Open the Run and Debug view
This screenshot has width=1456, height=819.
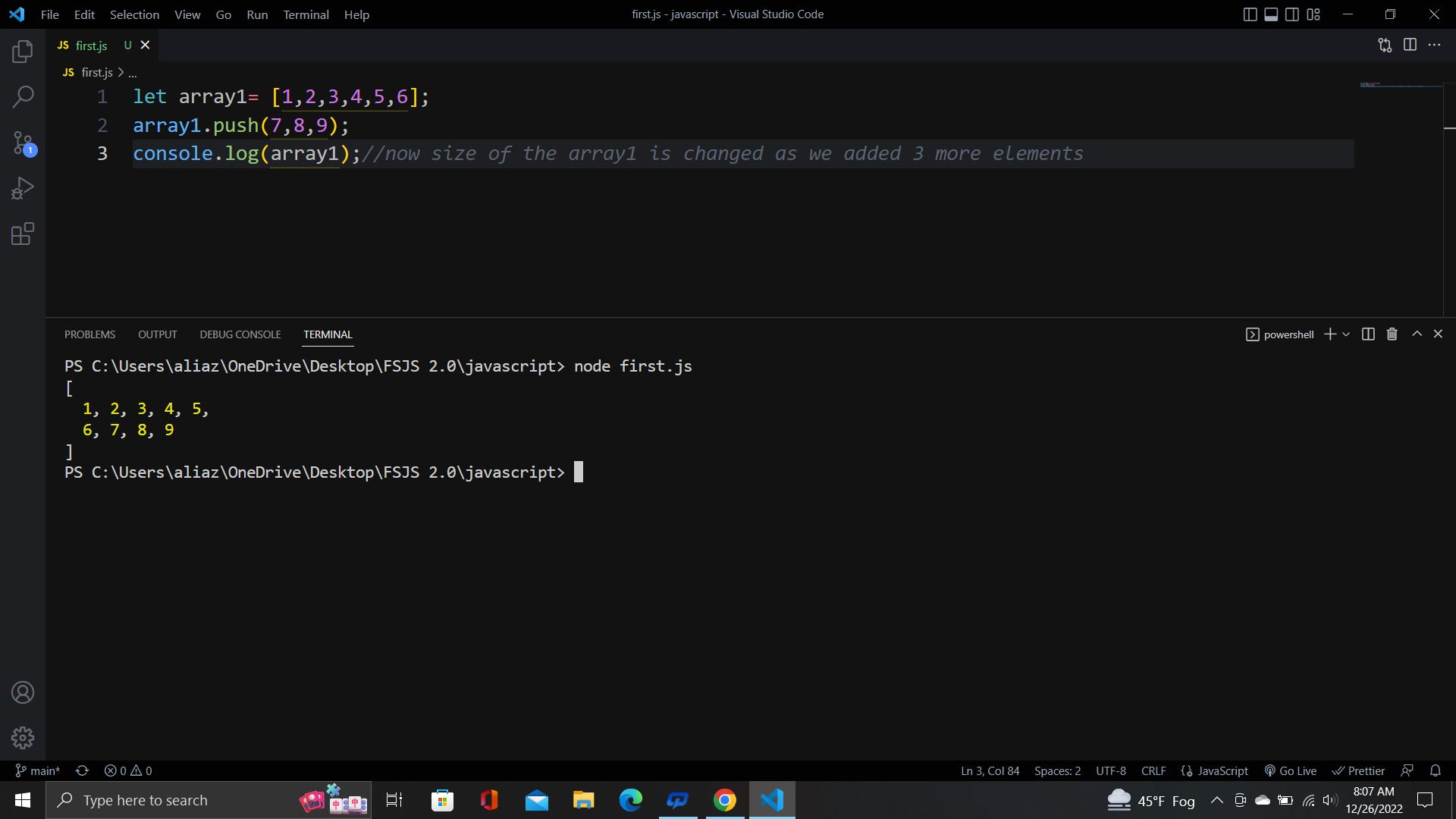(23, 188)
